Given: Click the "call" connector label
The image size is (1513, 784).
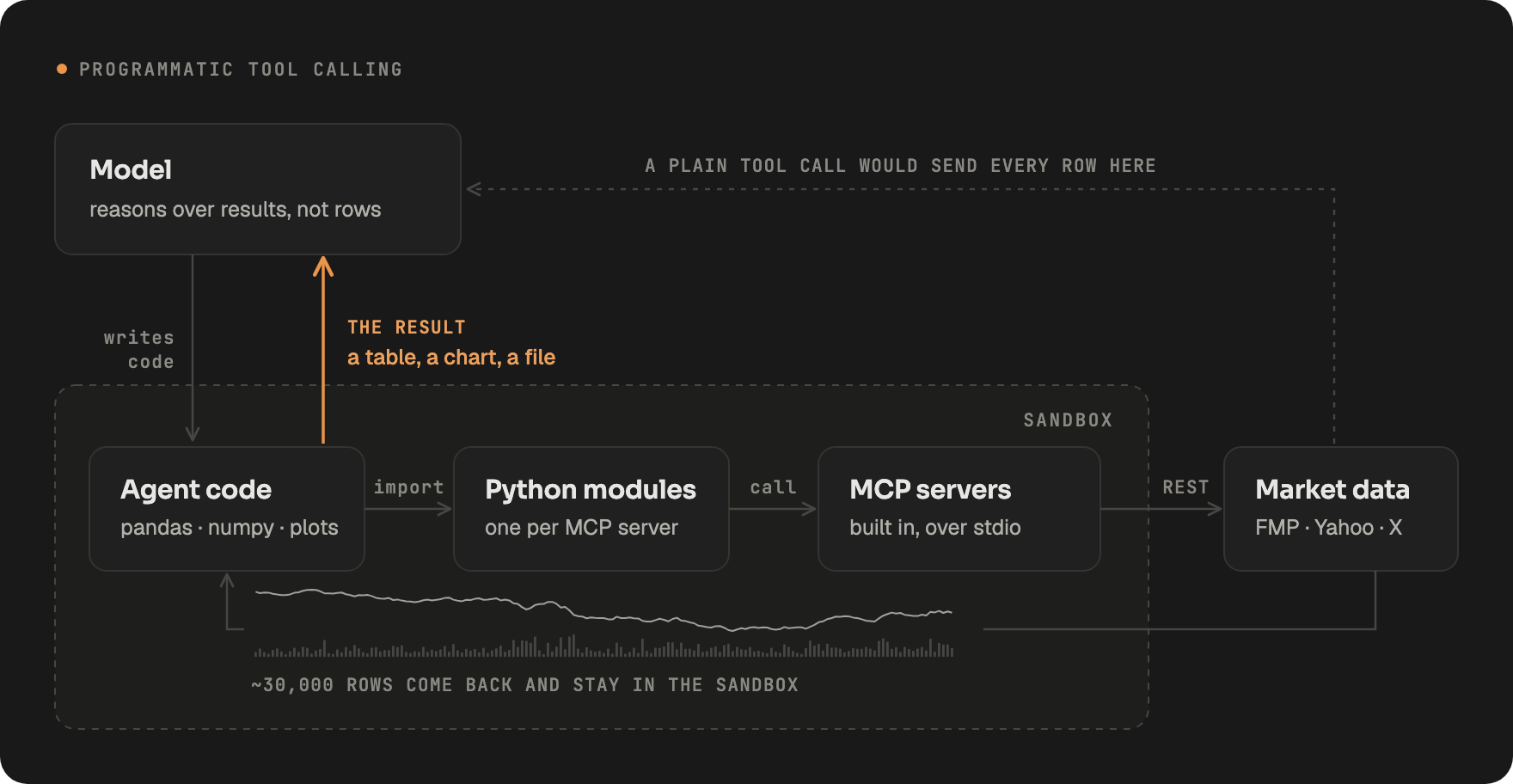Looking at the screenshot, I should pyautogui.click(x=774, y=487).
